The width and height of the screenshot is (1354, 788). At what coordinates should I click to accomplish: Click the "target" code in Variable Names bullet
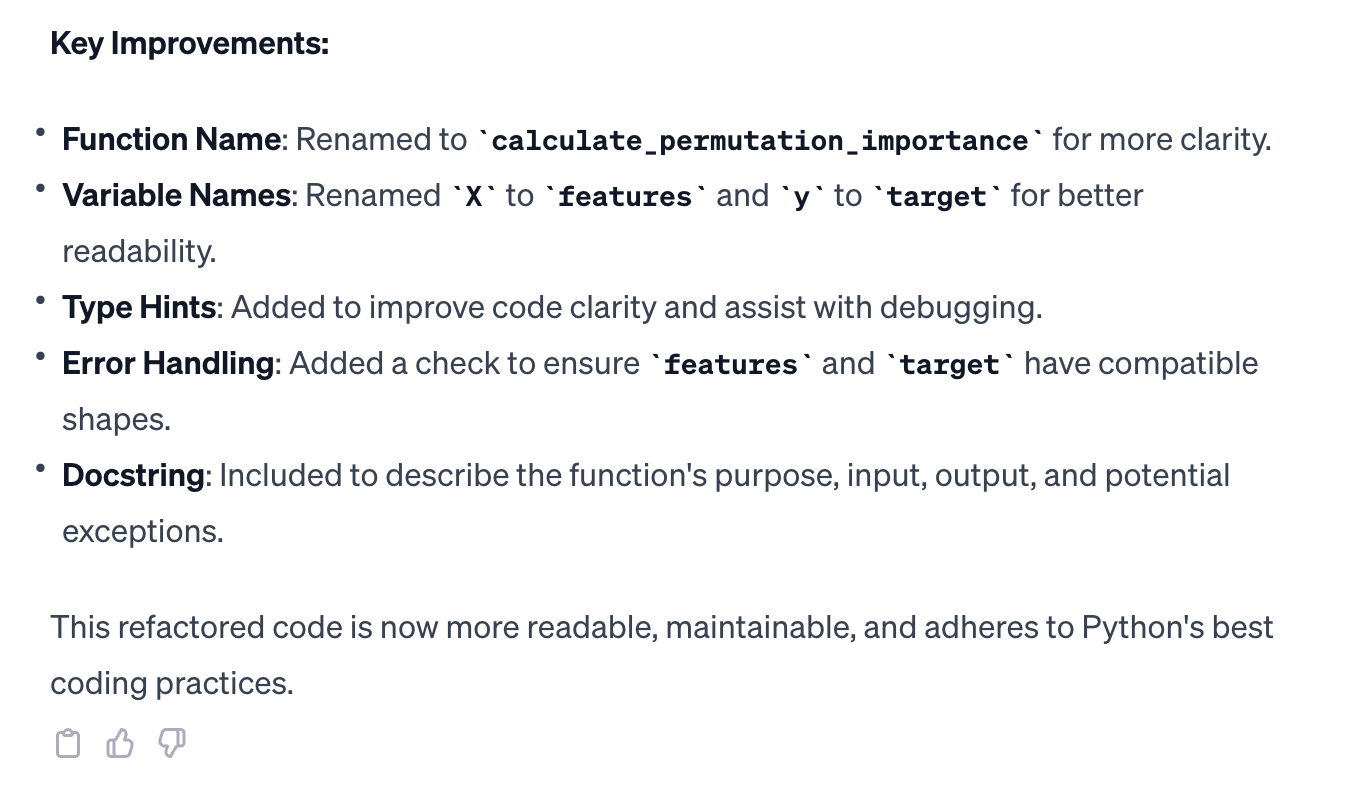936,197
